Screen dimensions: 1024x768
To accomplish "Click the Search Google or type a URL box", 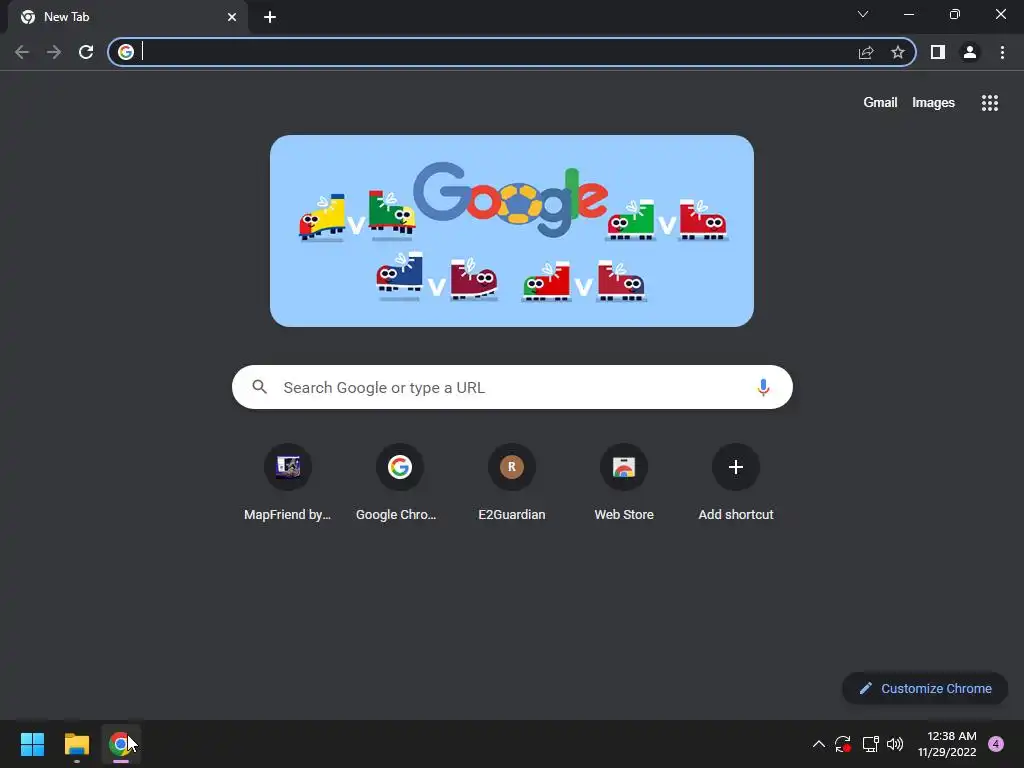I will click(x=512, y=387).
